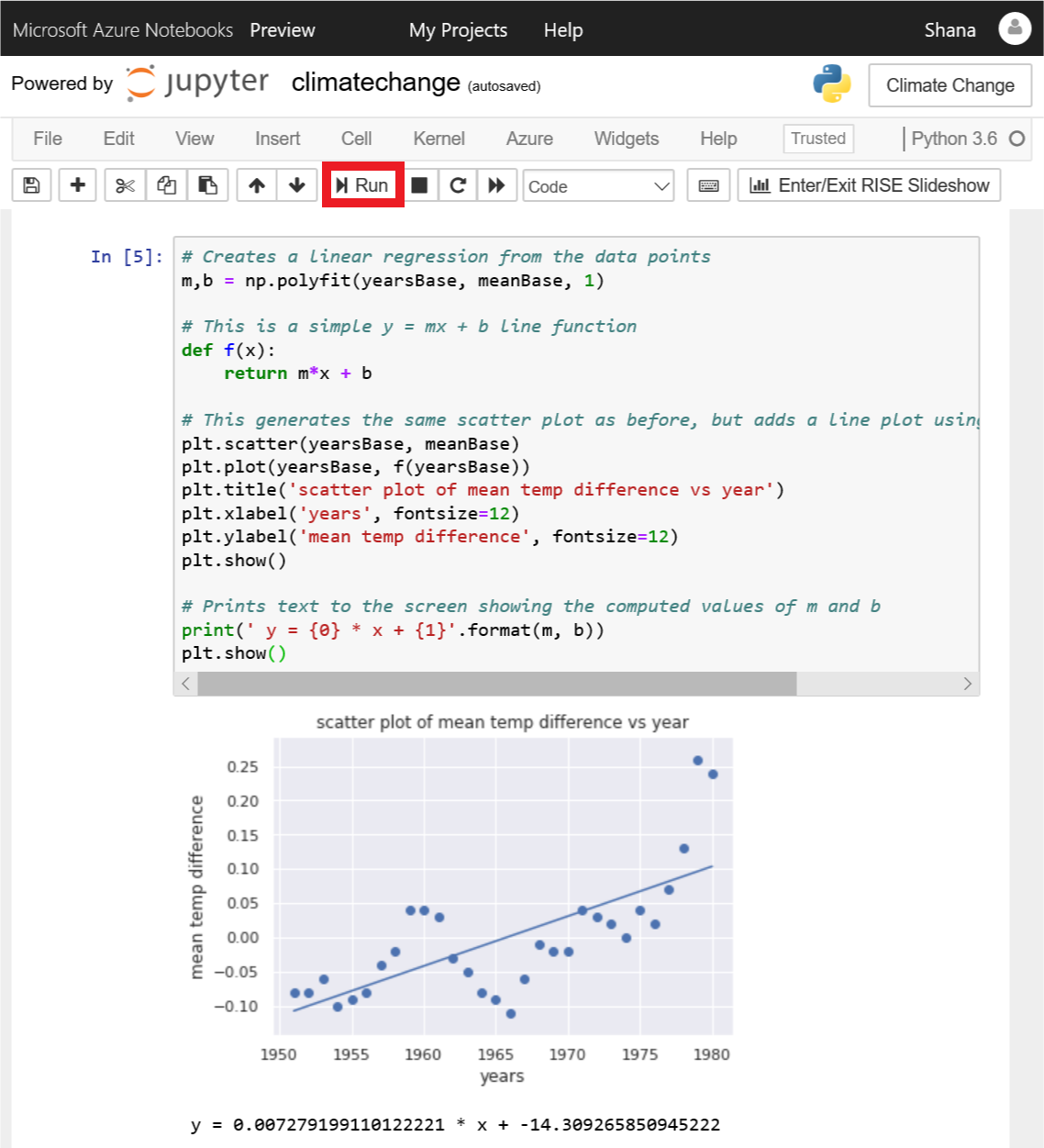Open the Widgets menu
The height and width of the screenshot is (1148, 1044).
626,139
